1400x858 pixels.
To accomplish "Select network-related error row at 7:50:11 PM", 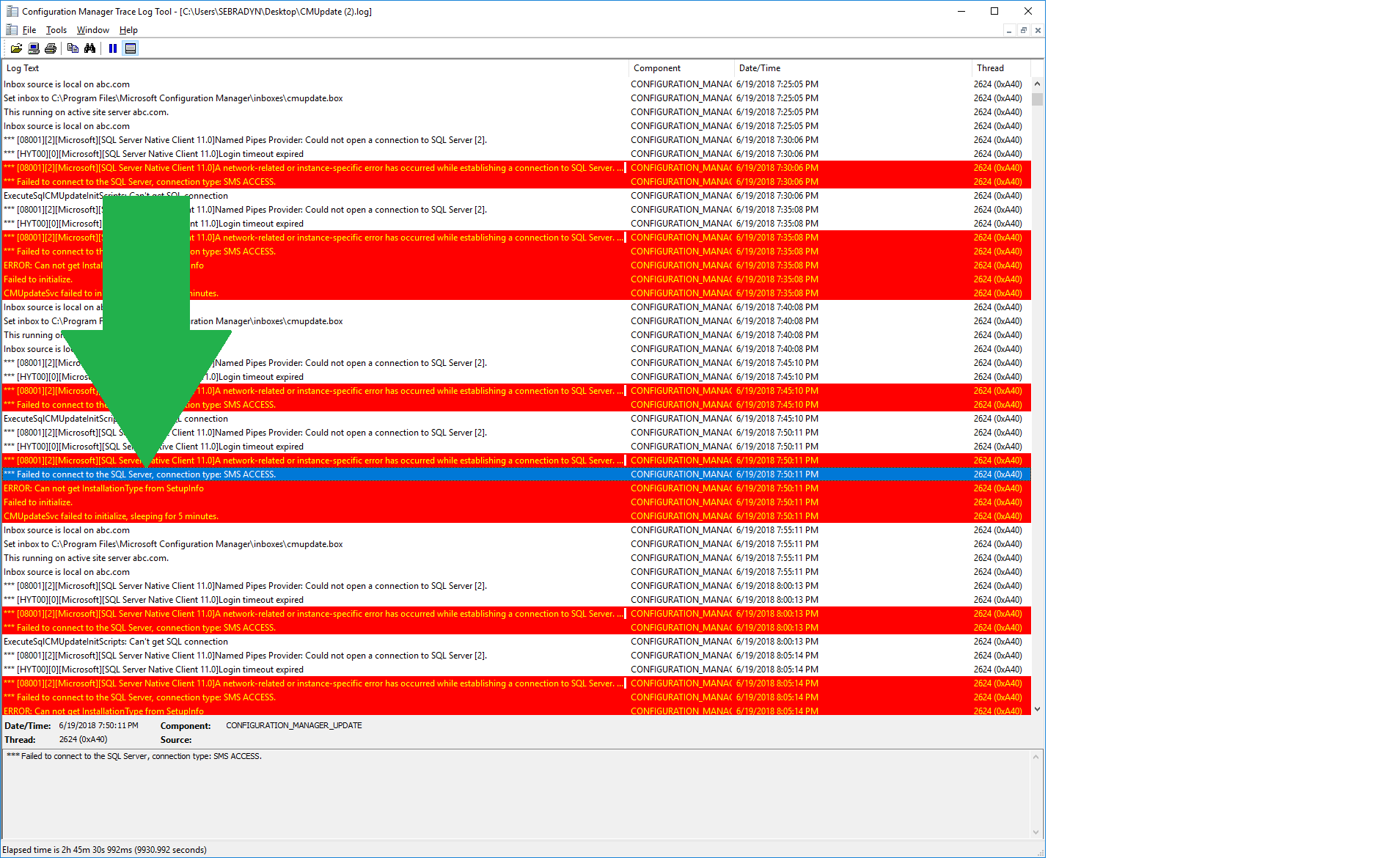I will coord(516,461).
